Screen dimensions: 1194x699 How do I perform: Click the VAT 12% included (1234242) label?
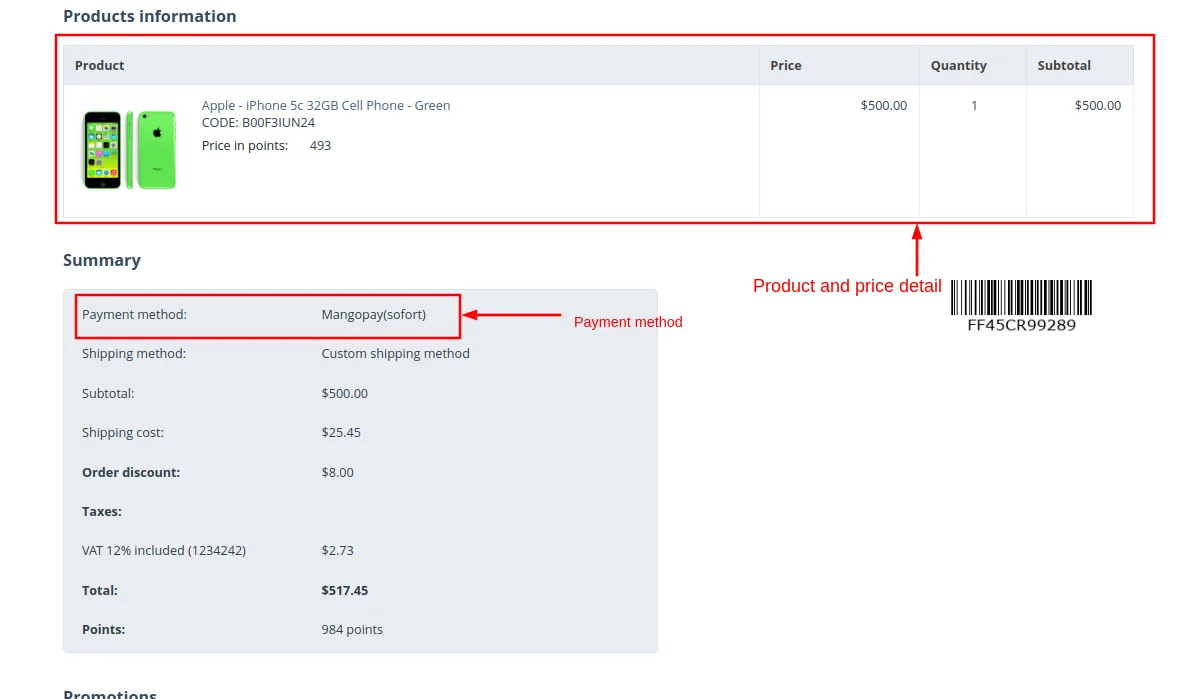164,551
